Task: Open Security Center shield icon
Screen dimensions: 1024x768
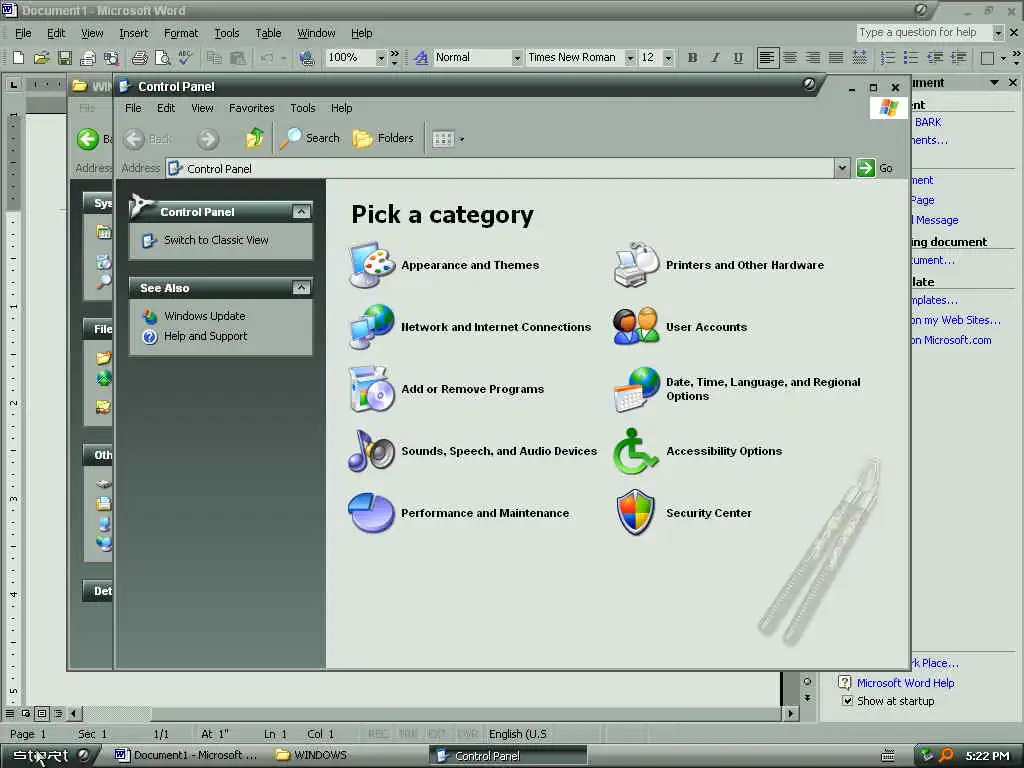Action: pyautogui.click(x=636, y=513)
